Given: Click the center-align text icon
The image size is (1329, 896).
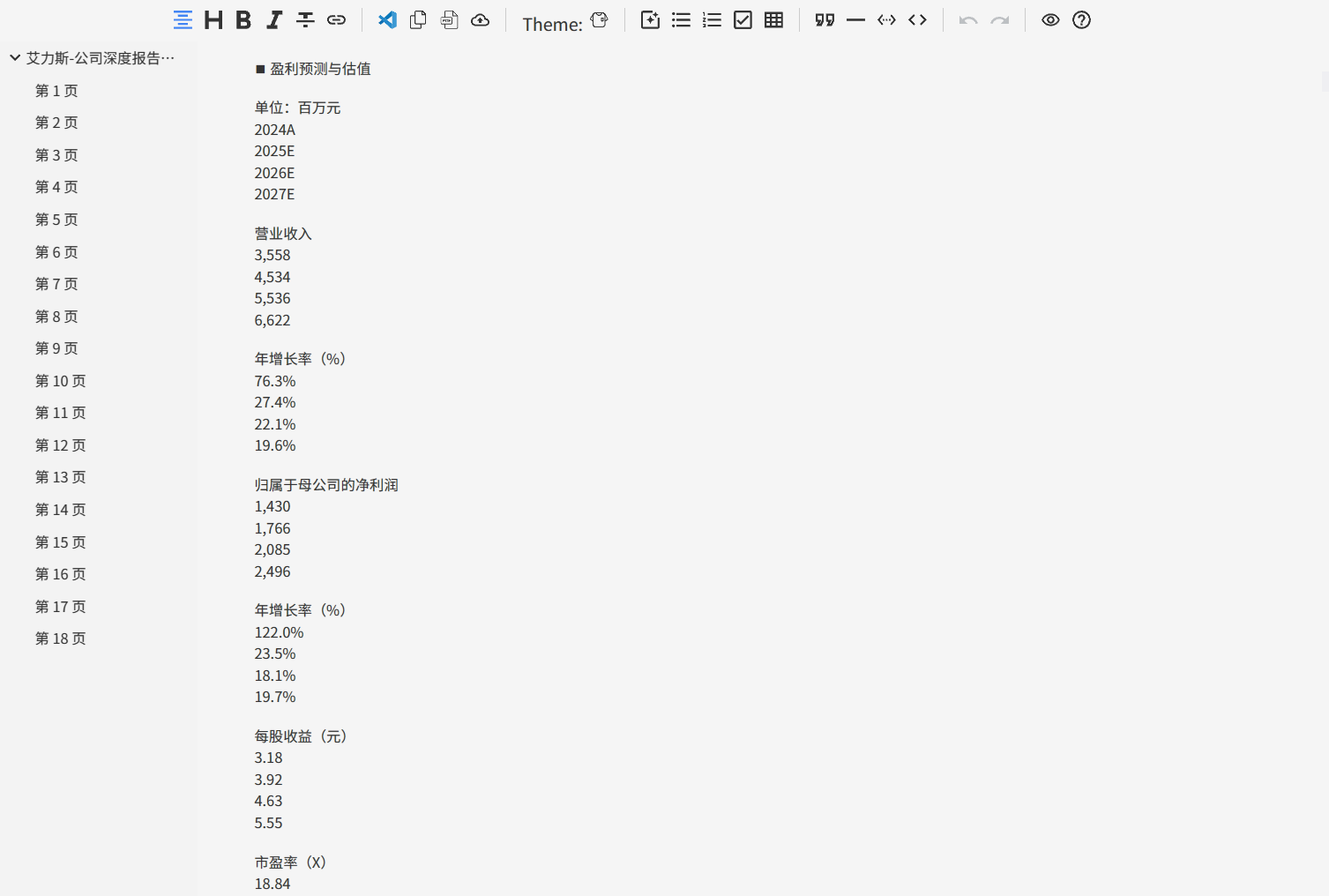Looking at the screenshot, I should [x=183, y=20].
